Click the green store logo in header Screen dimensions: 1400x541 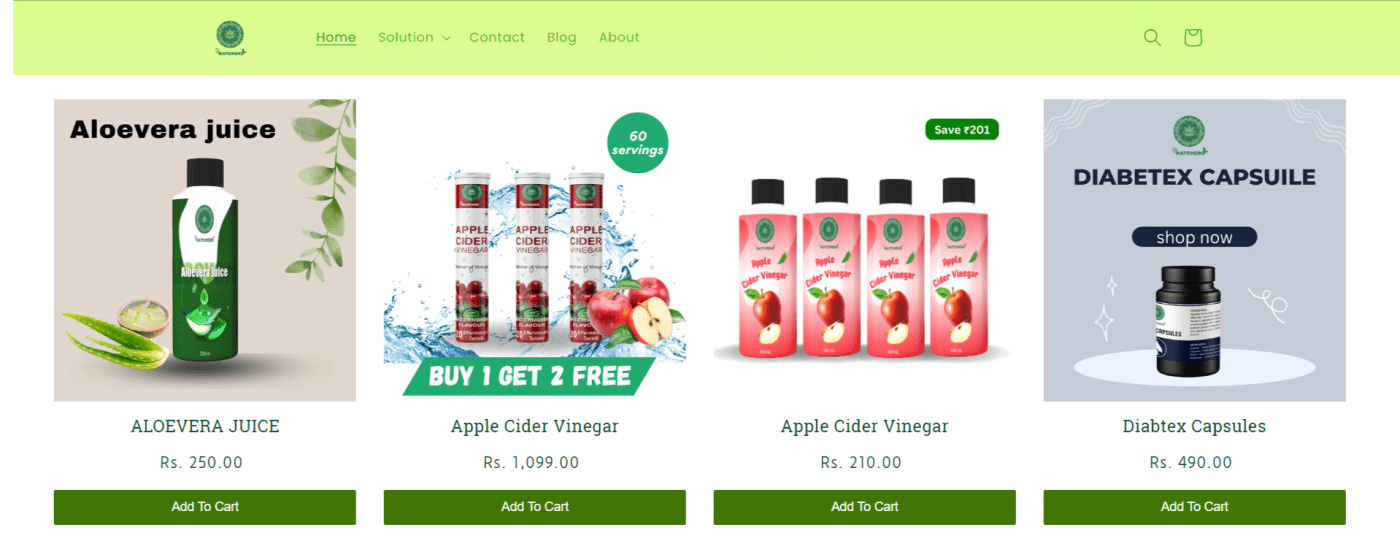click(x=230, y=38)
